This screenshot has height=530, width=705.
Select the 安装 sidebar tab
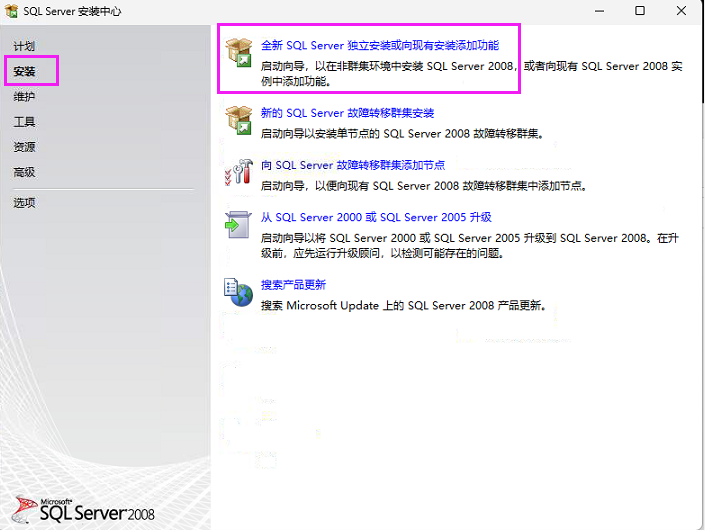coord(24,71)
